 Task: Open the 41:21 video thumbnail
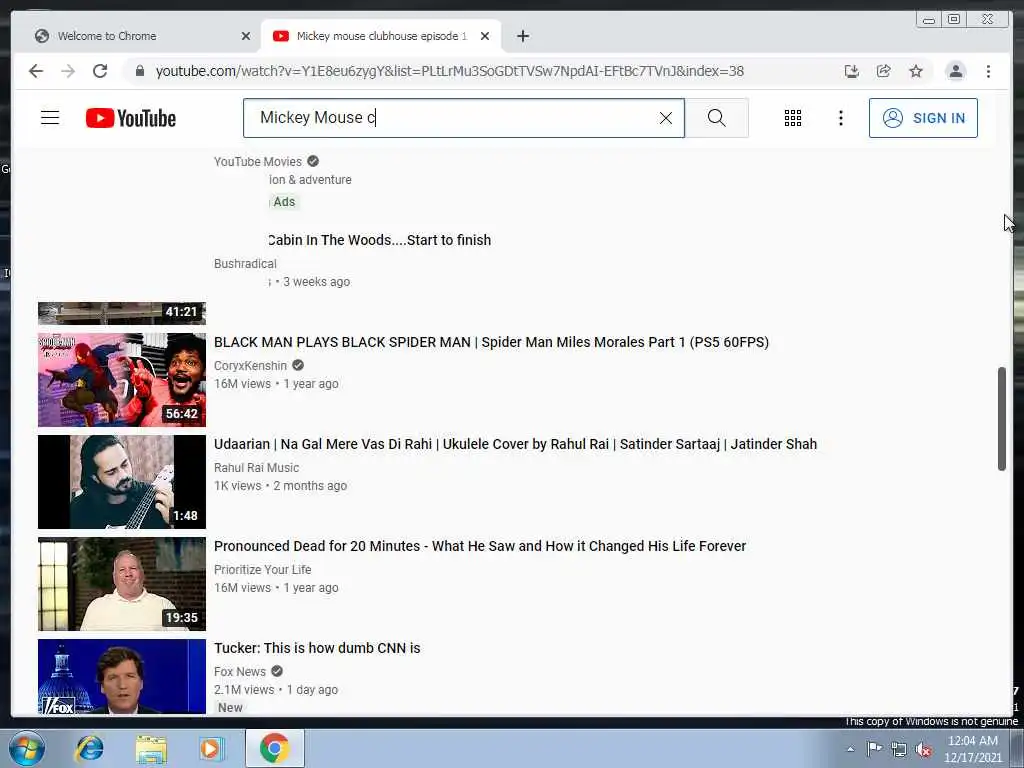coord(121,313)
